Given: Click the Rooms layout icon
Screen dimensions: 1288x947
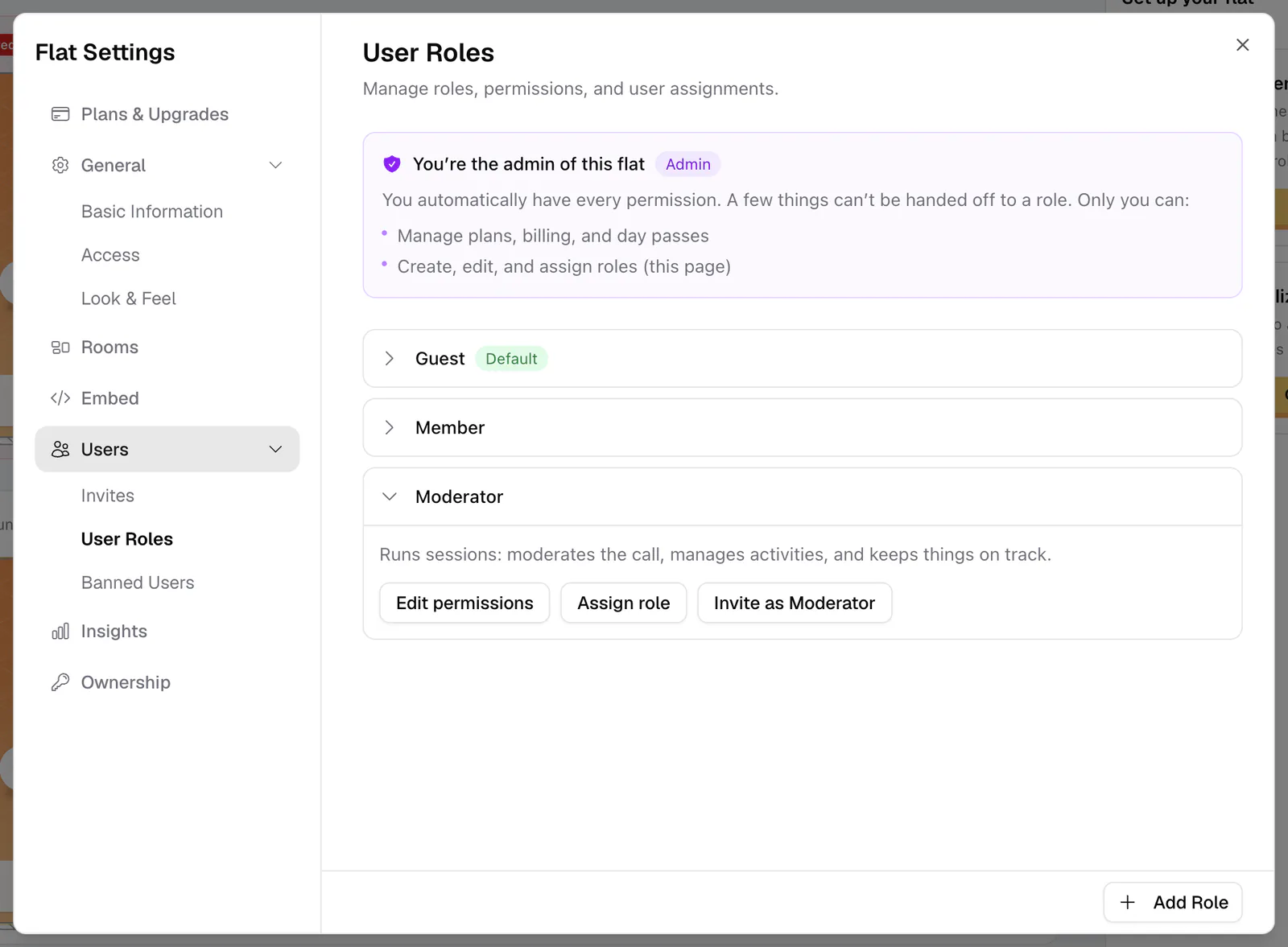Looking at the screenshot, I should point(60,348).
